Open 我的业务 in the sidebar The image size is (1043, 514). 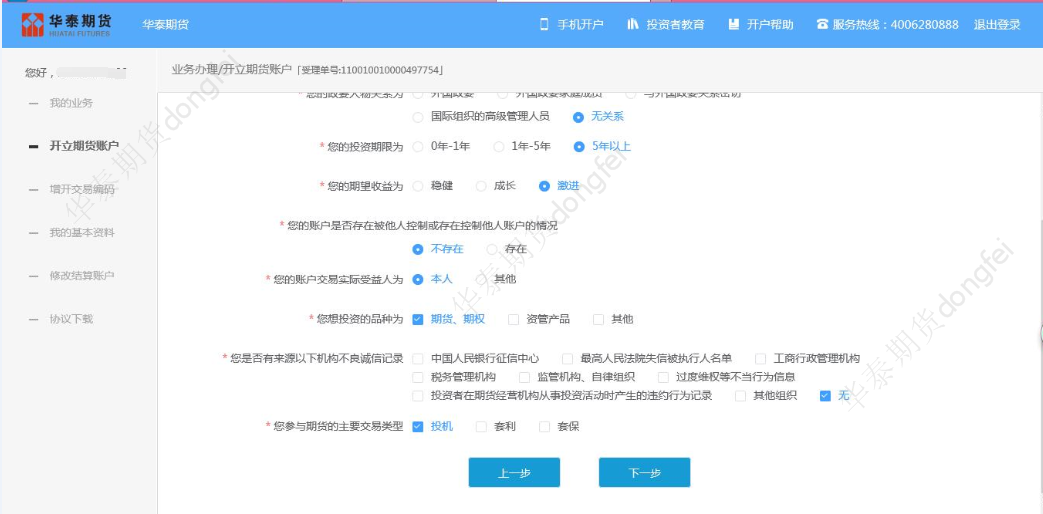(x=71, y=103)
